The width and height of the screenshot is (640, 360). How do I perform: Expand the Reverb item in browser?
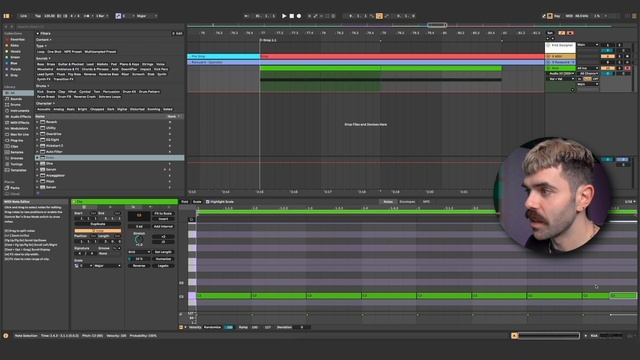pos(37,122)
